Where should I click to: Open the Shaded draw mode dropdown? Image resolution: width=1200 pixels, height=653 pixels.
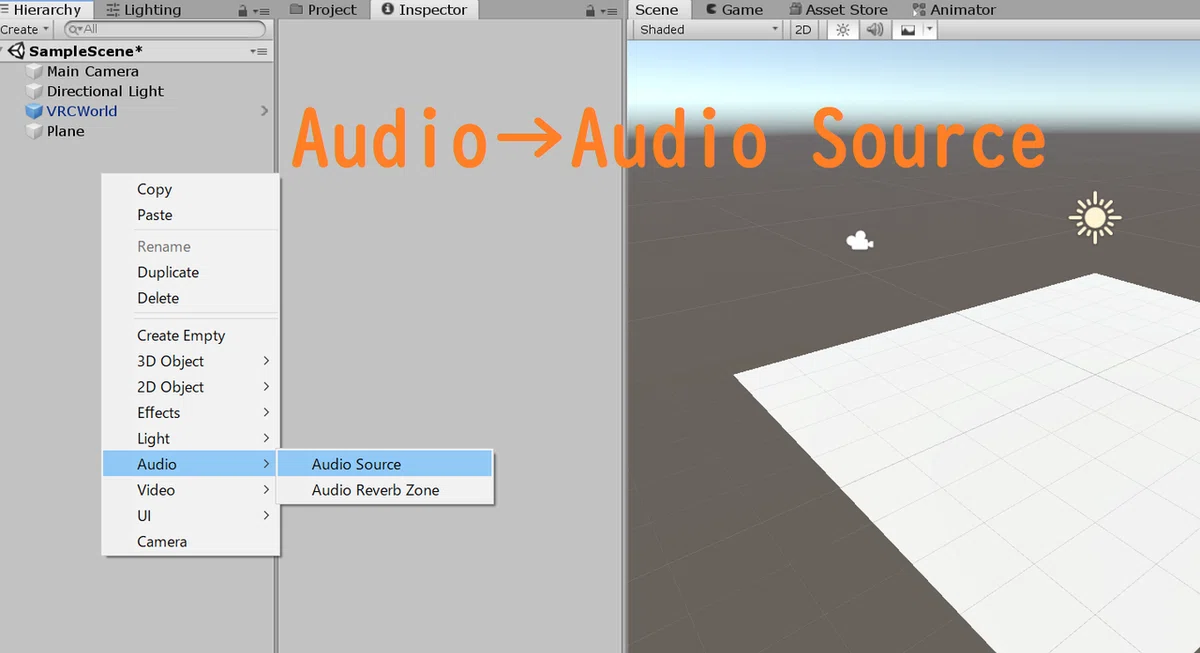tap(708, 29)
